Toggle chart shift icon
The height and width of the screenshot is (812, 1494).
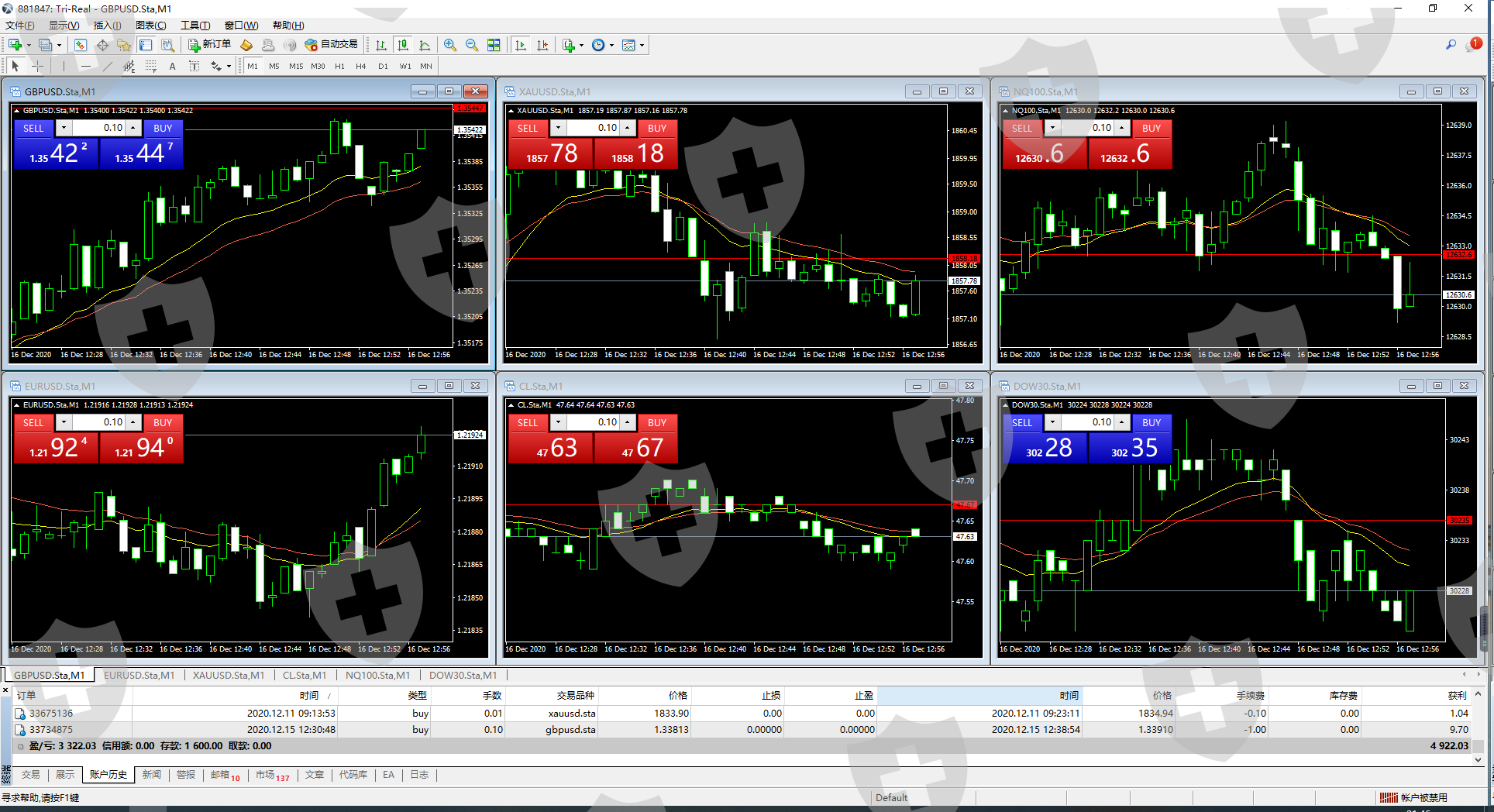[x=542, y=45]
